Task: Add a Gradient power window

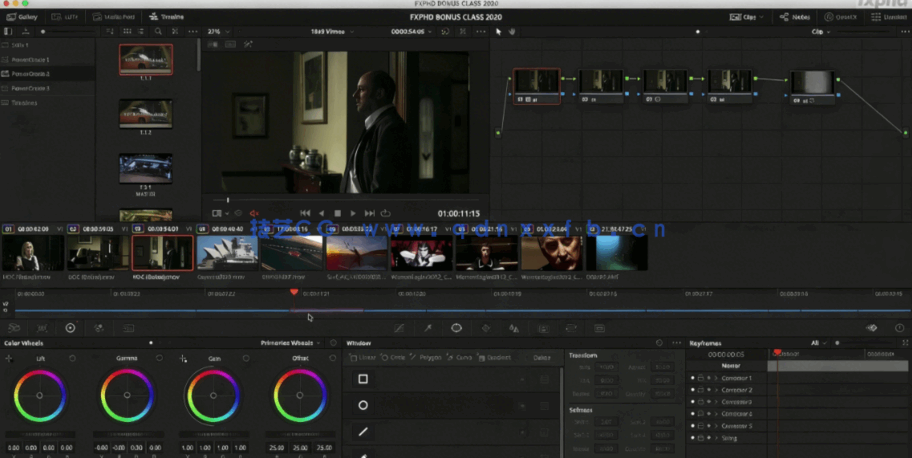Action: pos(494,357)
